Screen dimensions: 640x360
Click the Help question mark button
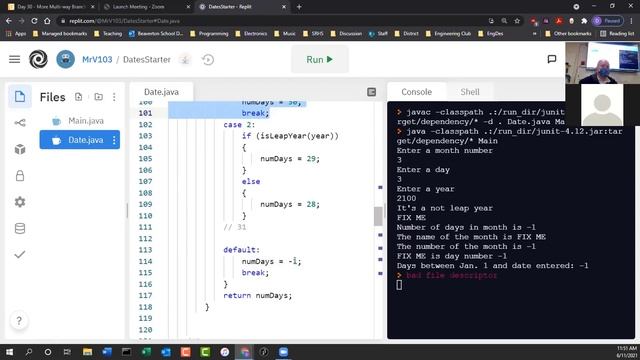click(19, 321)
